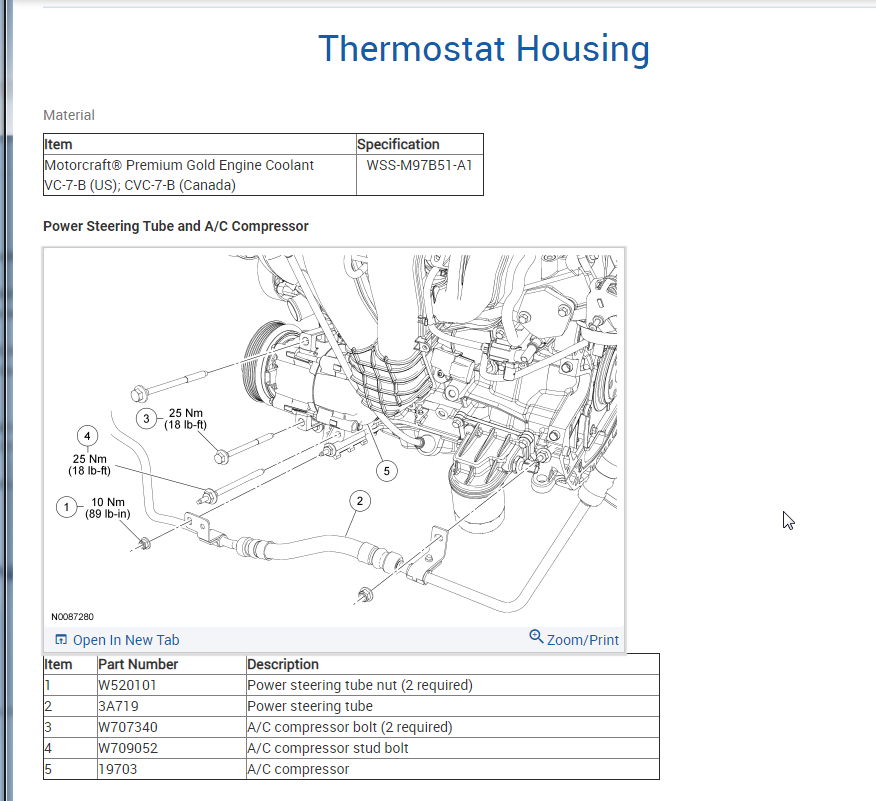Select the Motorcraft Premium Gold Engine Coolant cell
The width and height of the screenshot is (876, 801).
point(199,175)
